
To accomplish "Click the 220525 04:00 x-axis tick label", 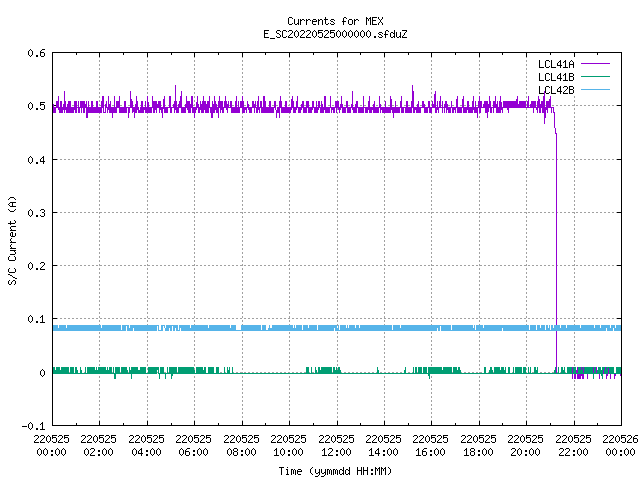I will 146,446.
